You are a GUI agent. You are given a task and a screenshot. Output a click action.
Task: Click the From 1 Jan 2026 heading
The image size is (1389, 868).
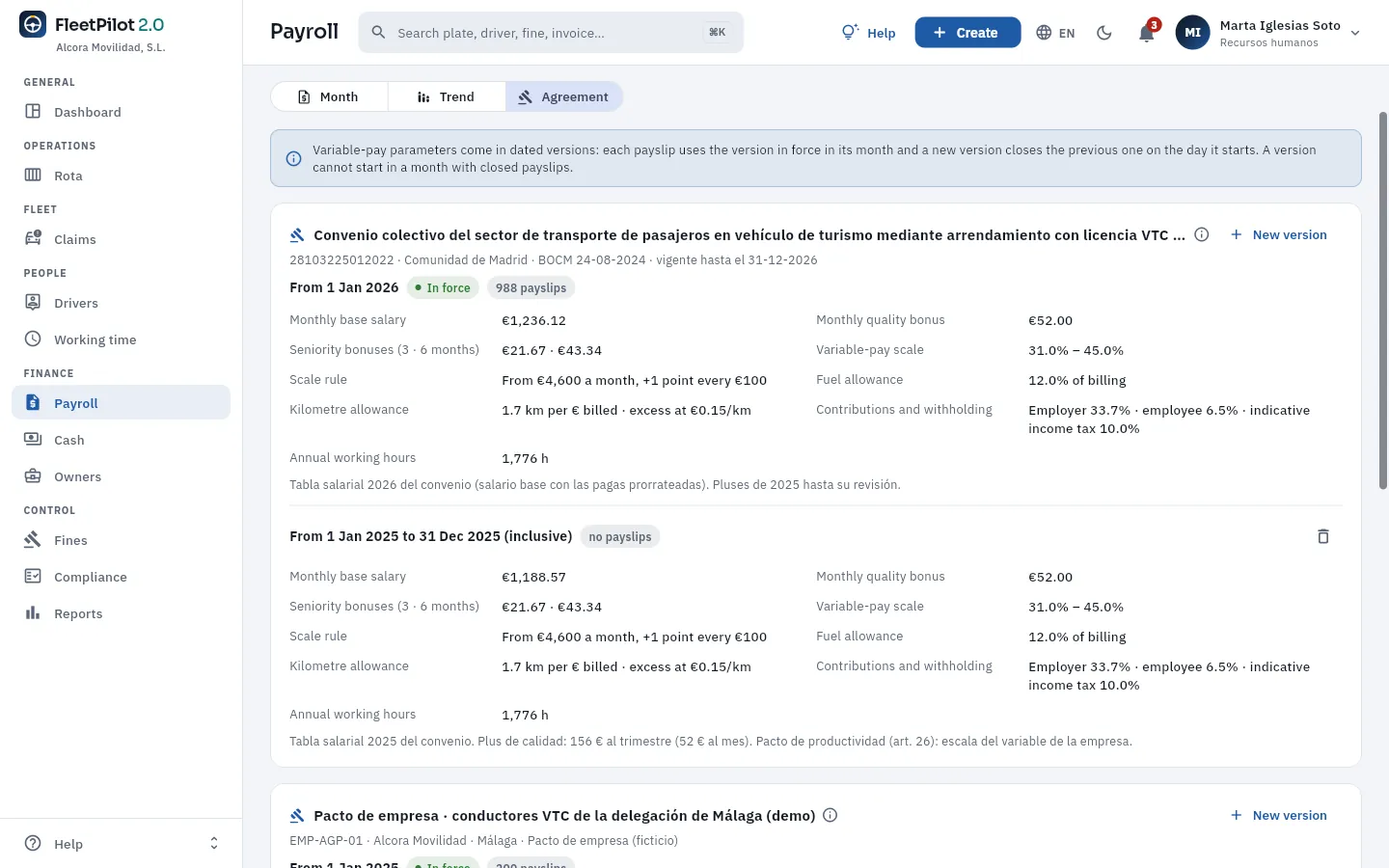pyautogui.click(x=343, y=287)
